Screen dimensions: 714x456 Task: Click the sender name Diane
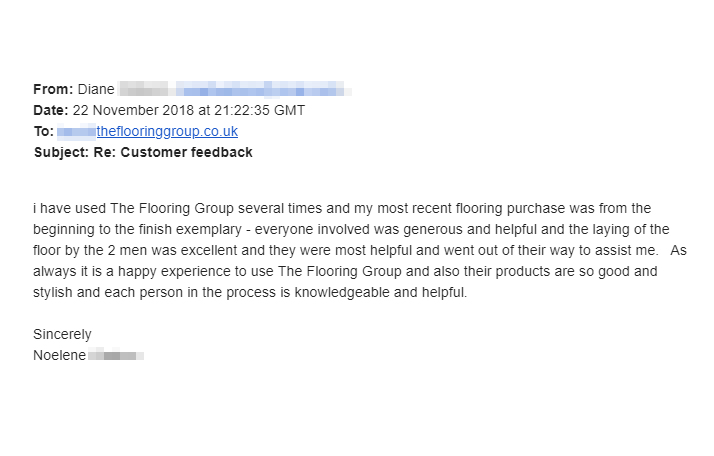pyautogui.click(x=96, y=89)
